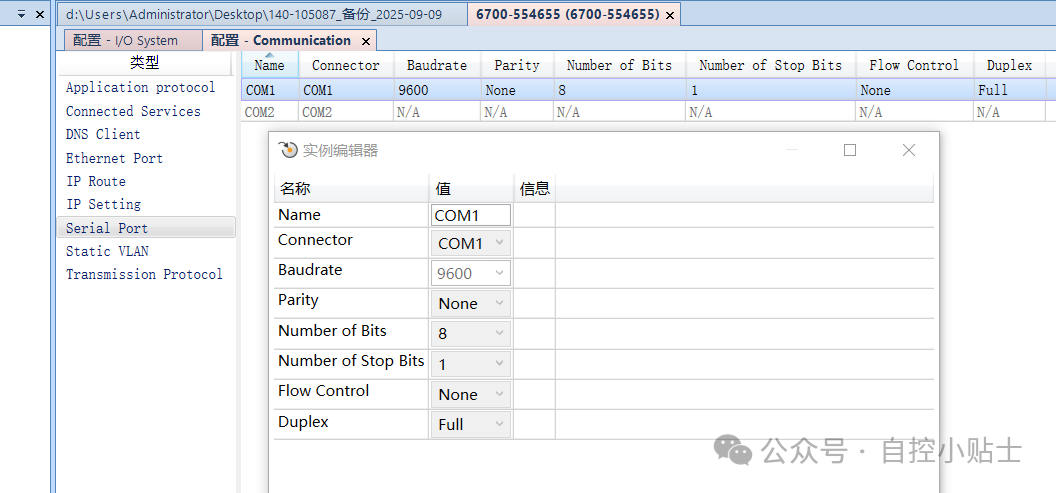Select Ethernet Port type
The height and width of the screenshot is (493, 1056).
114,158
